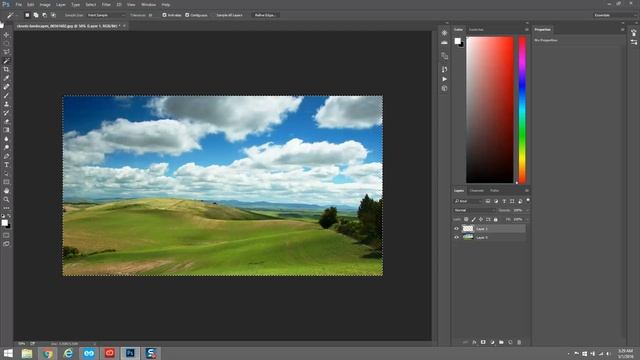This screenshot has height=360, width=640.
Task: Select the Rectangle shape tool
Action: pyautogui.click(x=6, y=182)
